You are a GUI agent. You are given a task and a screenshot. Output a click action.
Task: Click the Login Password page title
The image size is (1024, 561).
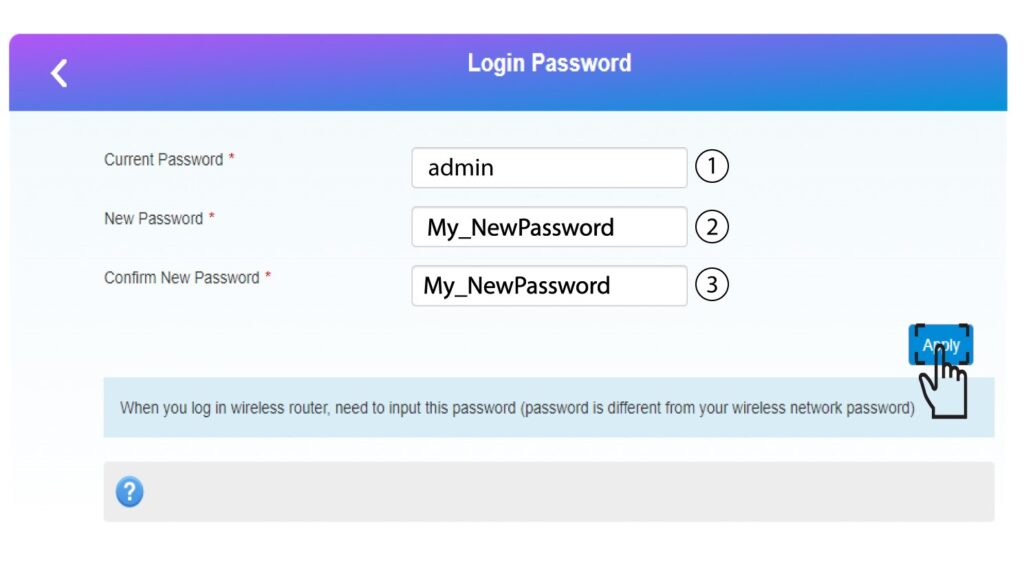pos(549,63)
